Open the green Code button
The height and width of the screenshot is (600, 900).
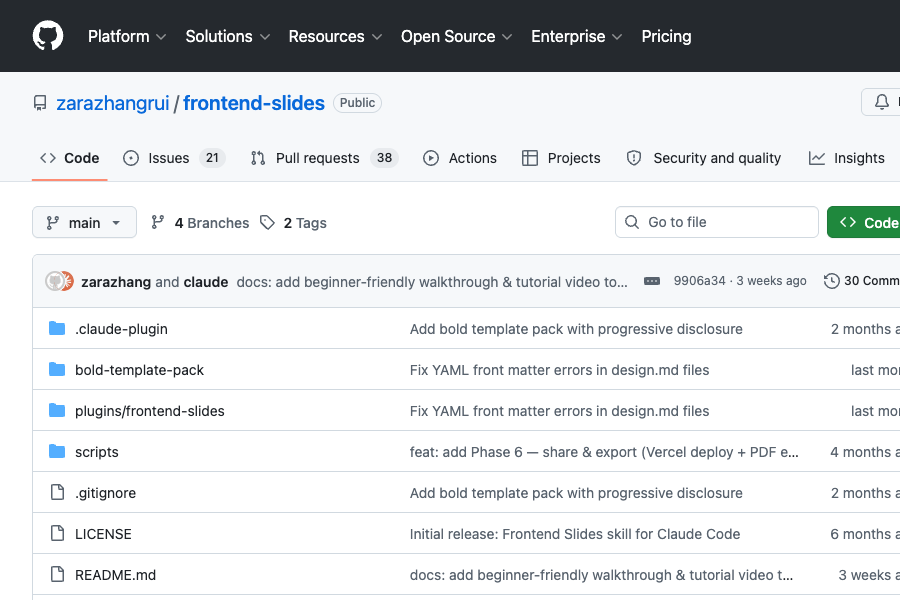(863, 222)
